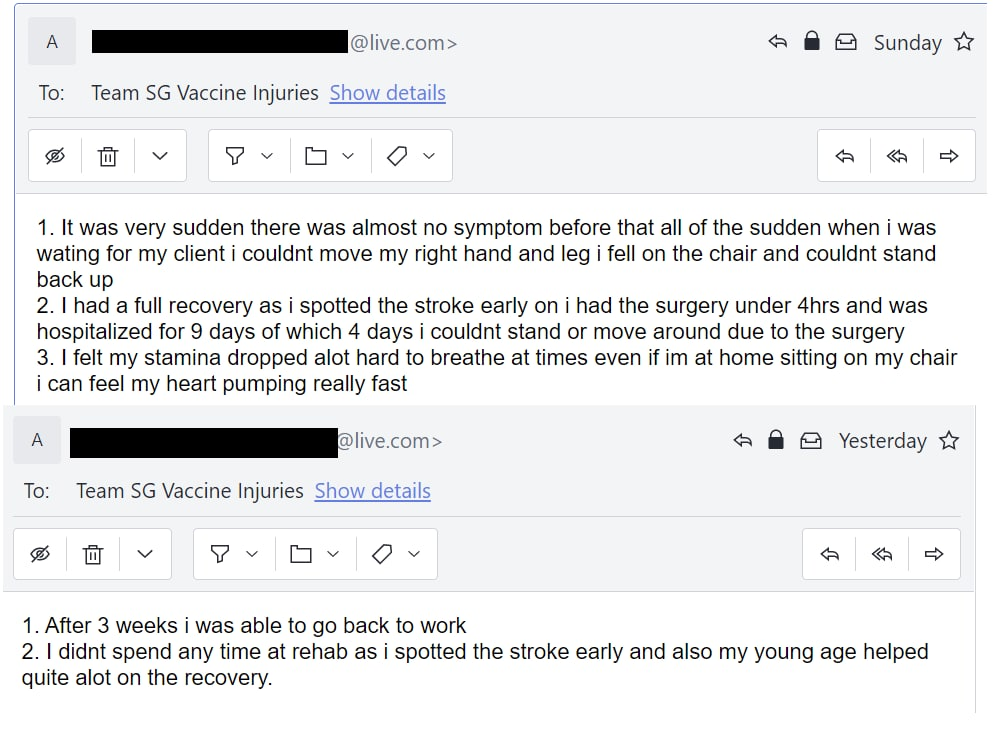Click reply-all in the Sunday email toolbar

click(x=897, y=156)
